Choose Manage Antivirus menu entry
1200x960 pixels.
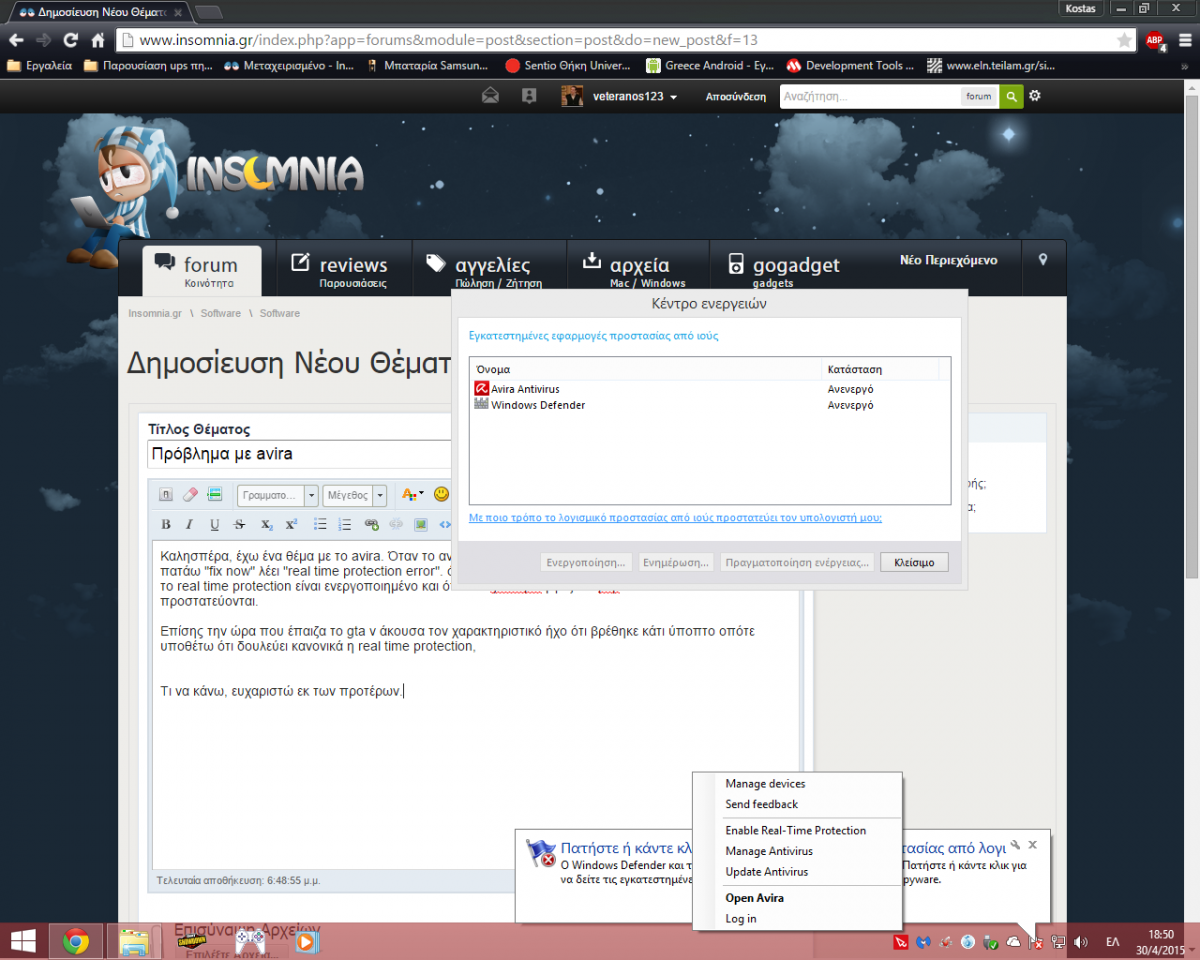[768, 851]
